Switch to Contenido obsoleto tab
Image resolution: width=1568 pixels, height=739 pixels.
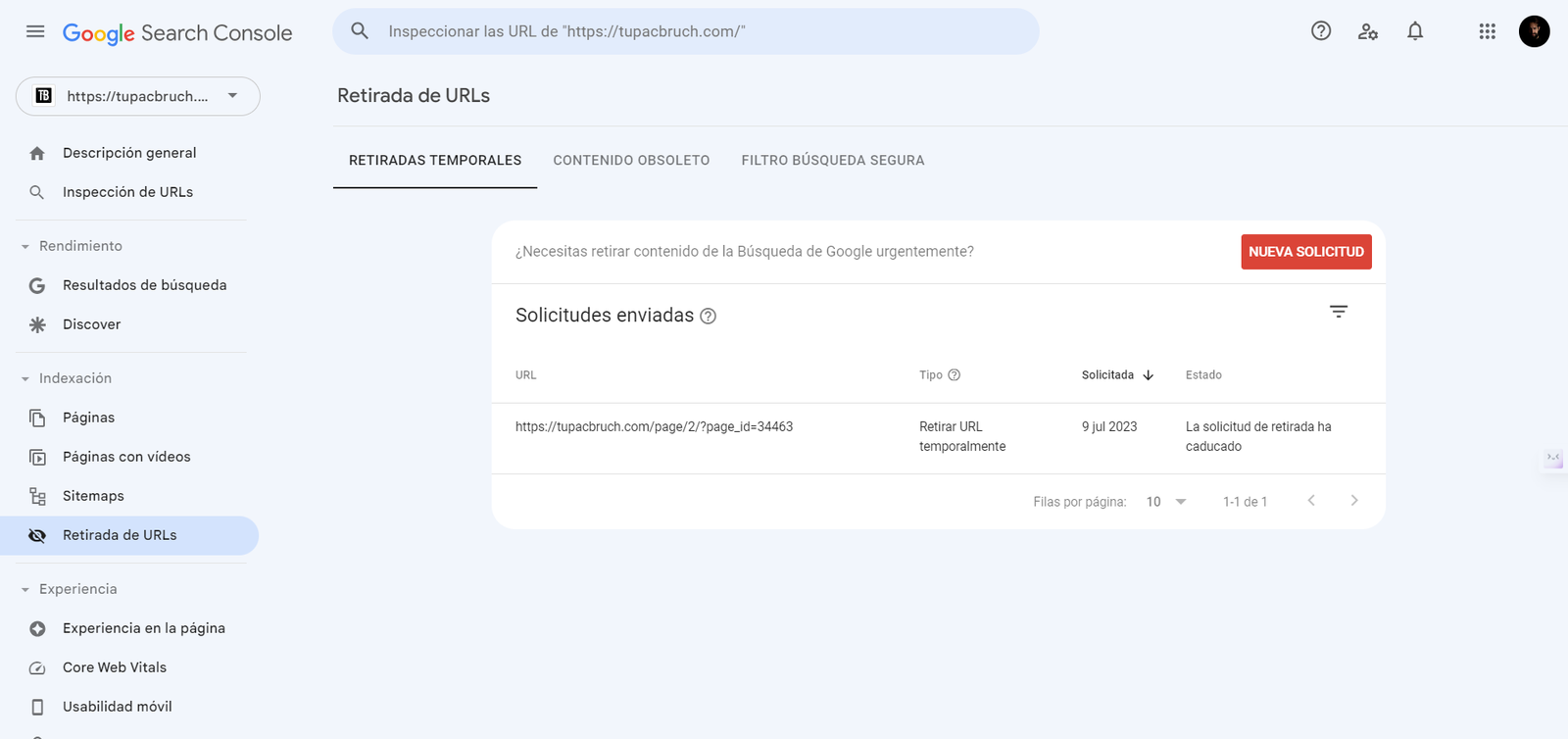tap(631, 160)
